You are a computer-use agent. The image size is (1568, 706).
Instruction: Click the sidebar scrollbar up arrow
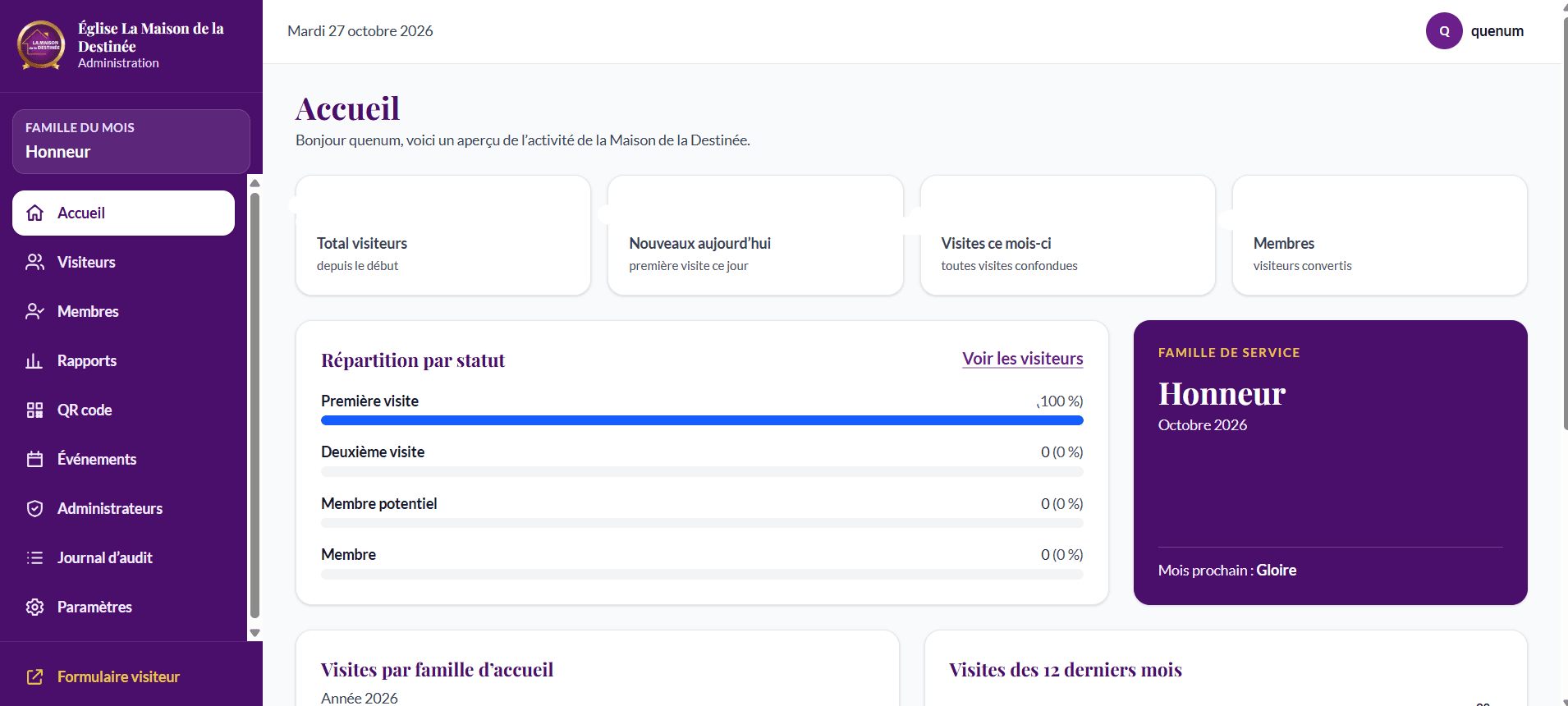[254, 183]
